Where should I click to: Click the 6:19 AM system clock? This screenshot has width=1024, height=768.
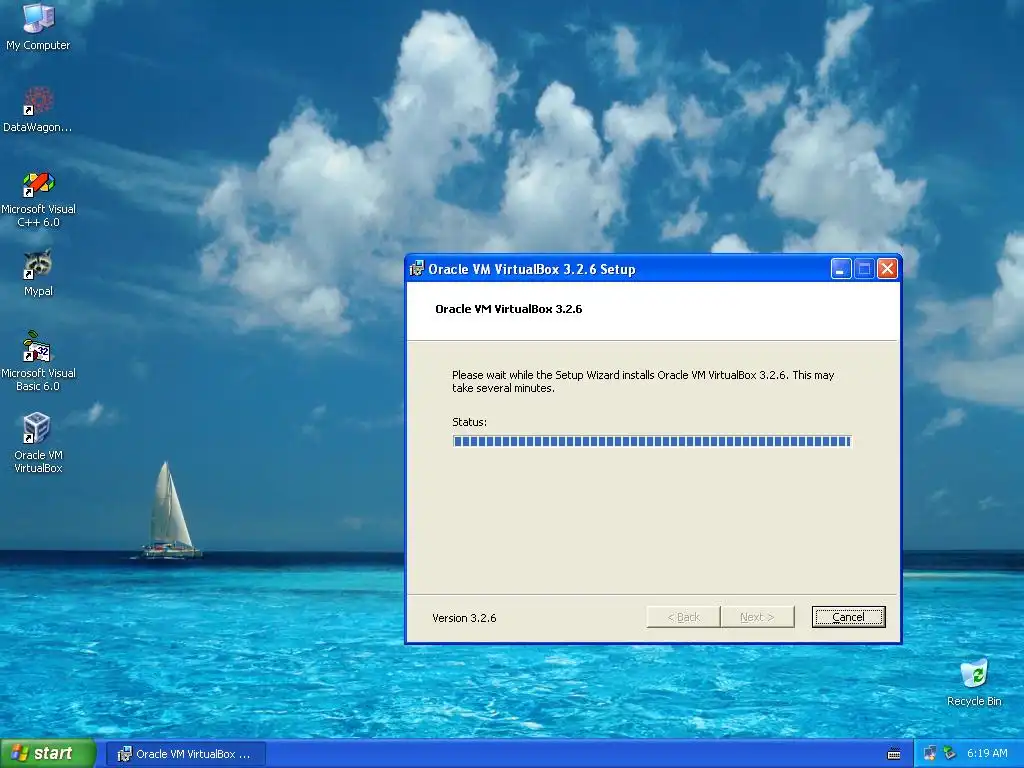click(987, 754)
